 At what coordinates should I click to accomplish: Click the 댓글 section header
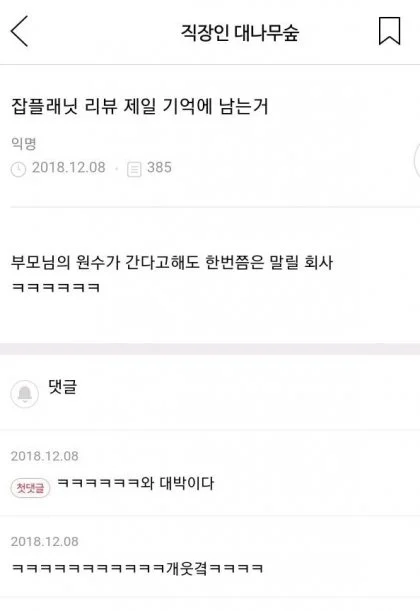click(62, 387)
